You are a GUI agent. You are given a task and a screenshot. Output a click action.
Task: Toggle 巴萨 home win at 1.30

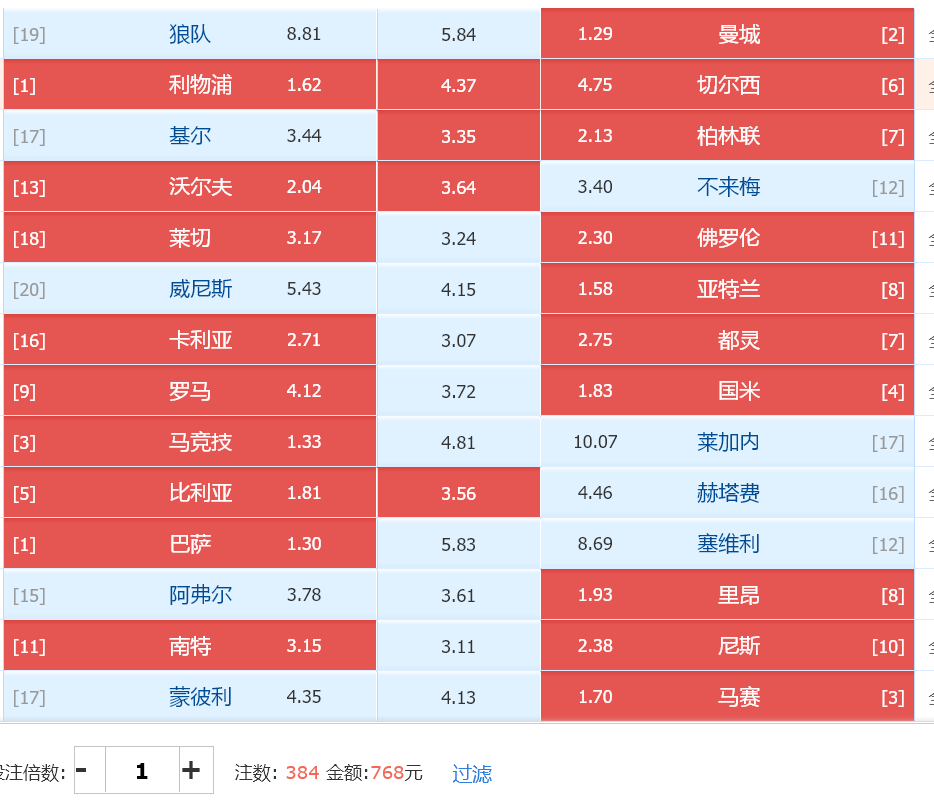[x=190, y=544]
